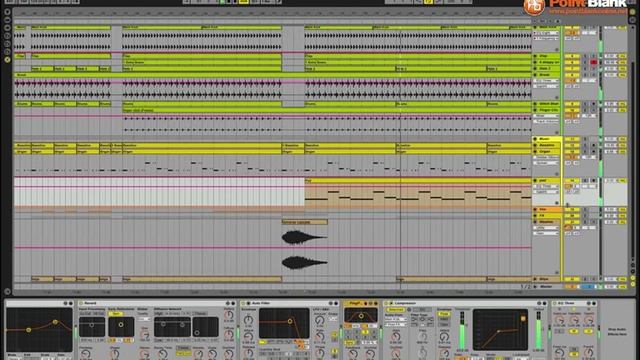Click the EQ Three GainLow knob
Image resolution: width=640 pixels, height=360 pixels.
click(560, 320)
